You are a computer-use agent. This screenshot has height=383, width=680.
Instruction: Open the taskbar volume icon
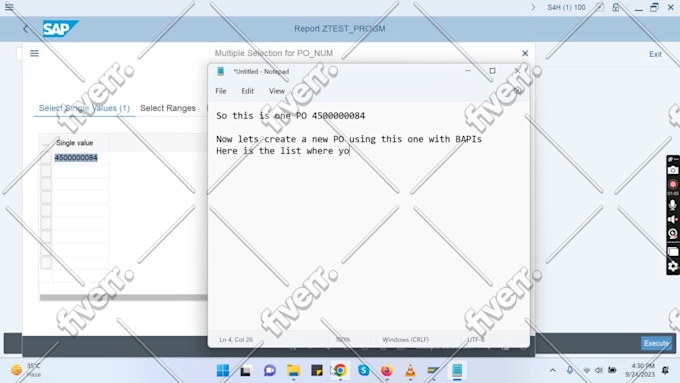pos(599,370)
